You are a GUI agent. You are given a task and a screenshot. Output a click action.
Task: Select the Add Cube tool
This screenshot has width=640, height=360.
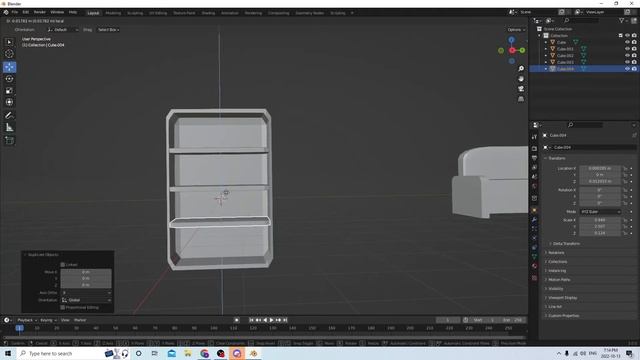point(9,140)
